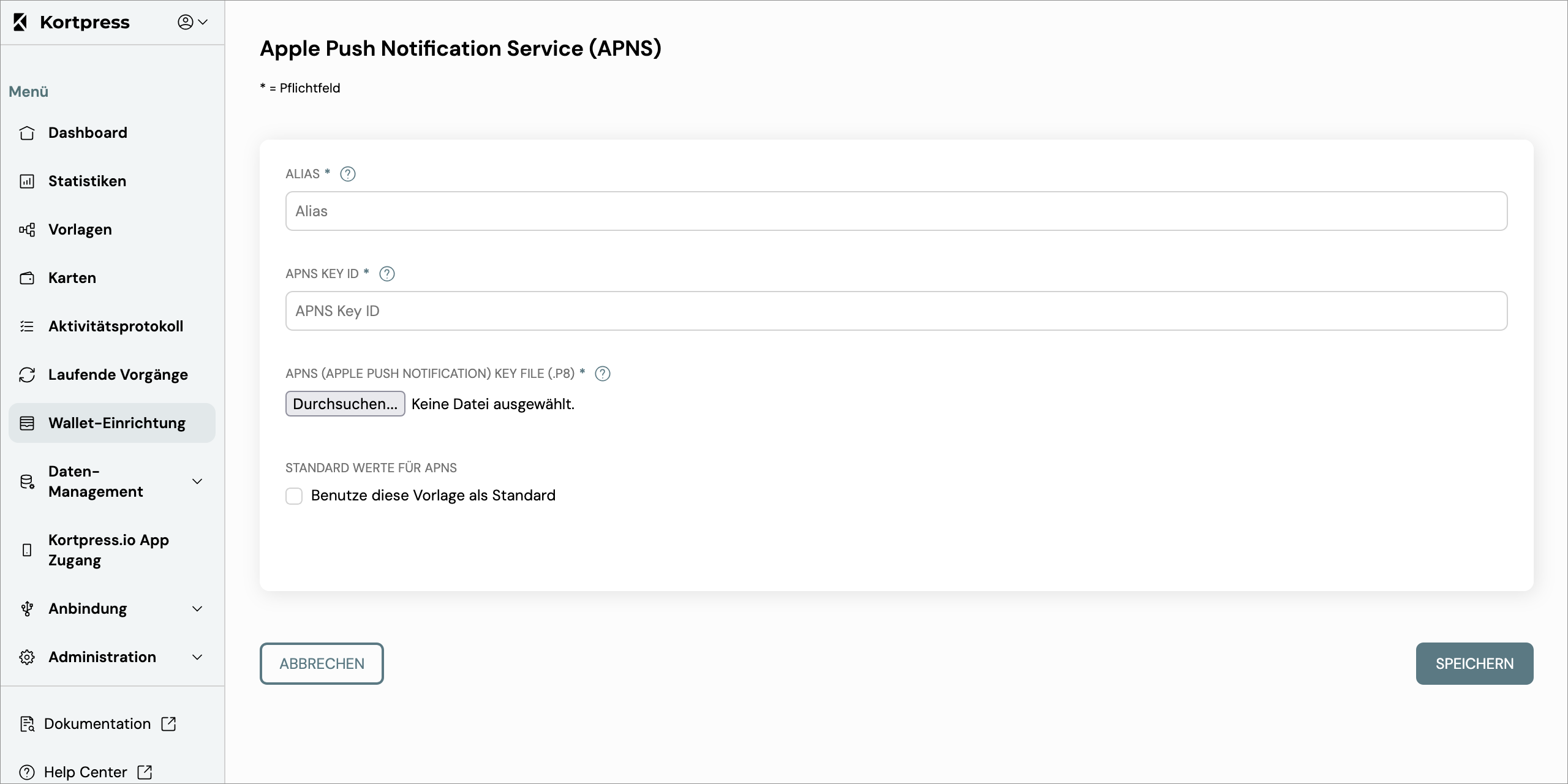This screenshot has width=1568, height=784.
Task: Click the Aktivitätsprotokoll list icon
Action: pyautogui.click(x=27, y=326)
